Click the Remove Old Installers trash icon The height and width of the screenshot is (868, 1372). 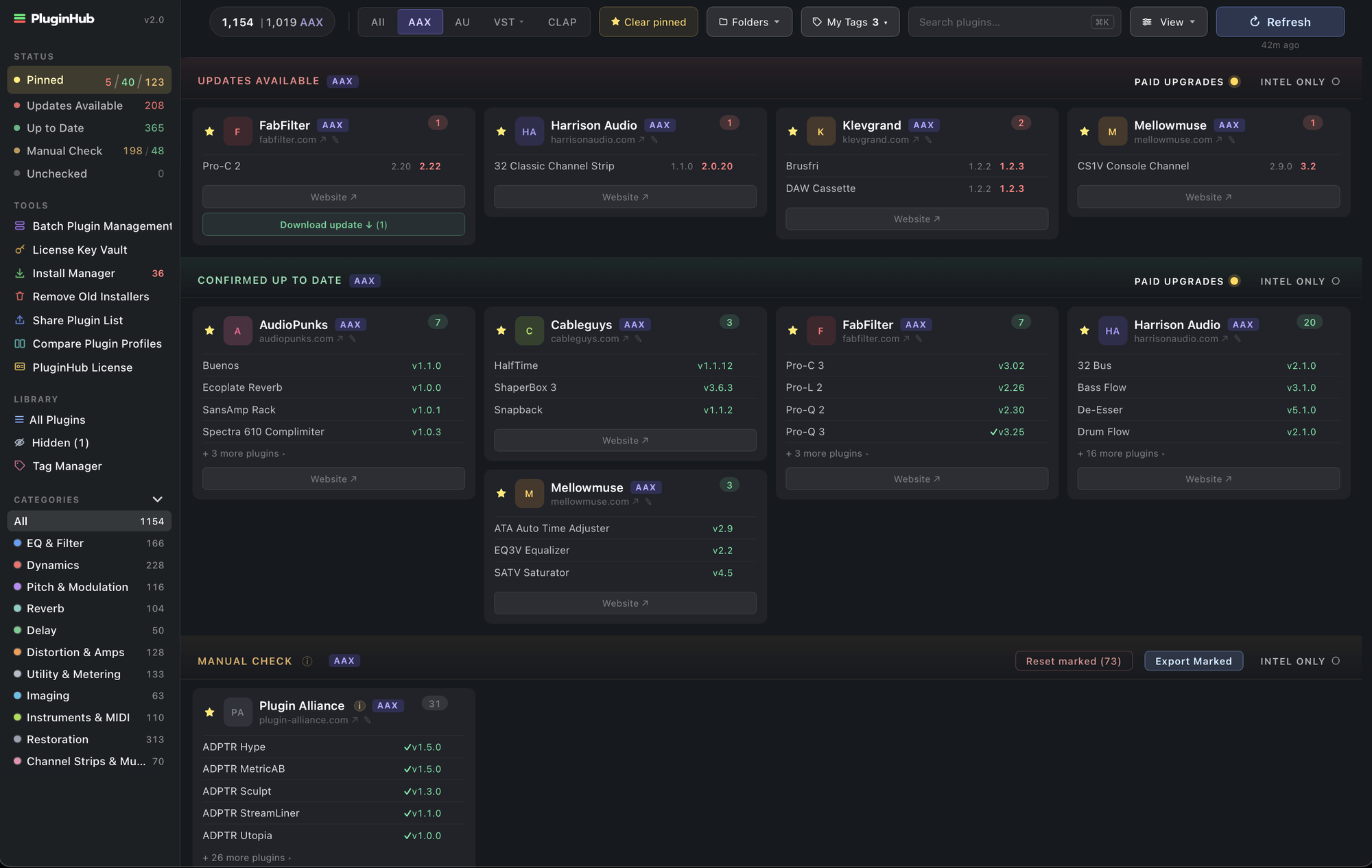20,296
